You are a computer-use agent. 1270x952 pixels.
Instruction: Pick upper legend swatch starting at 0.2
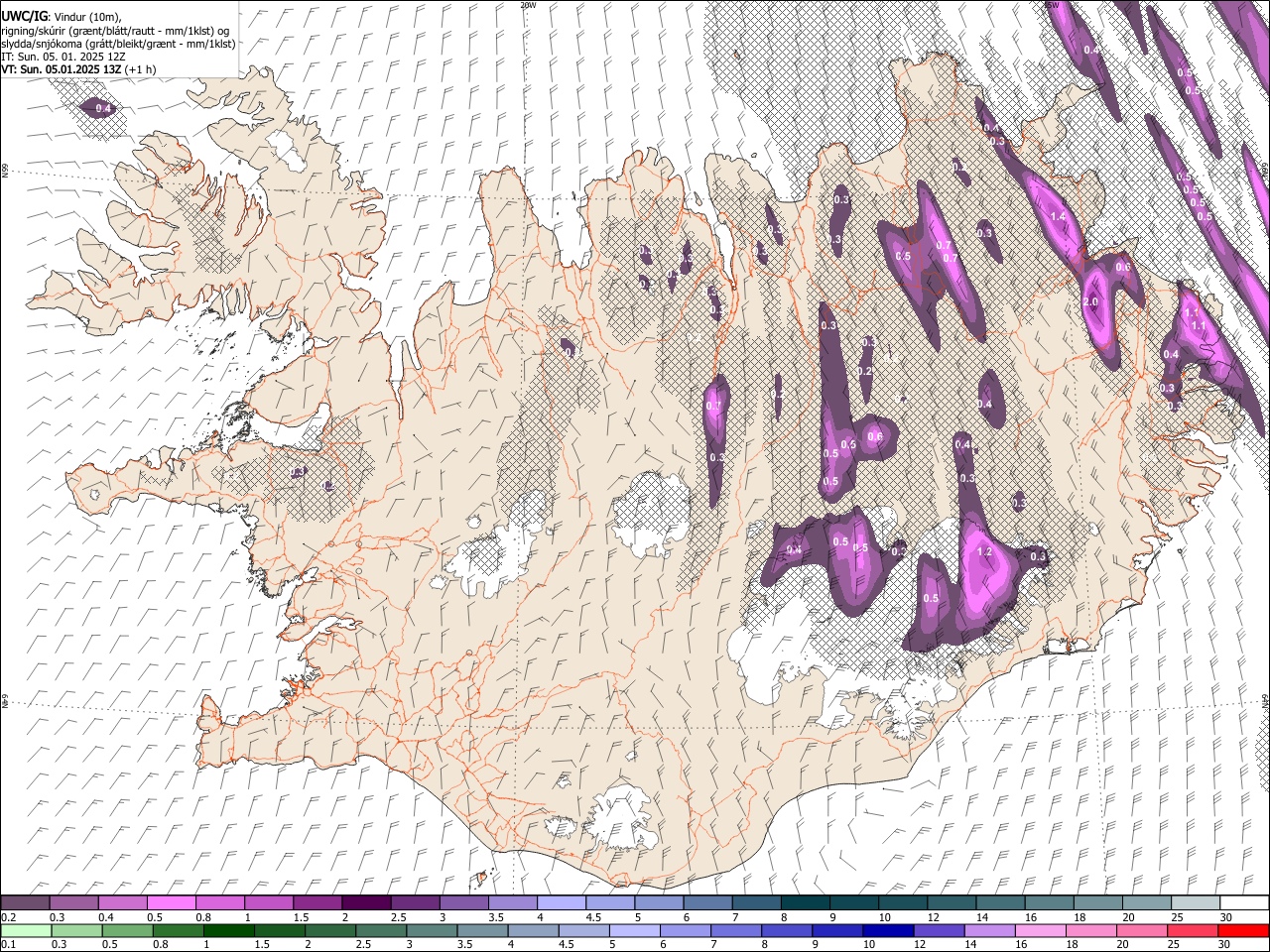coord(25,903)
